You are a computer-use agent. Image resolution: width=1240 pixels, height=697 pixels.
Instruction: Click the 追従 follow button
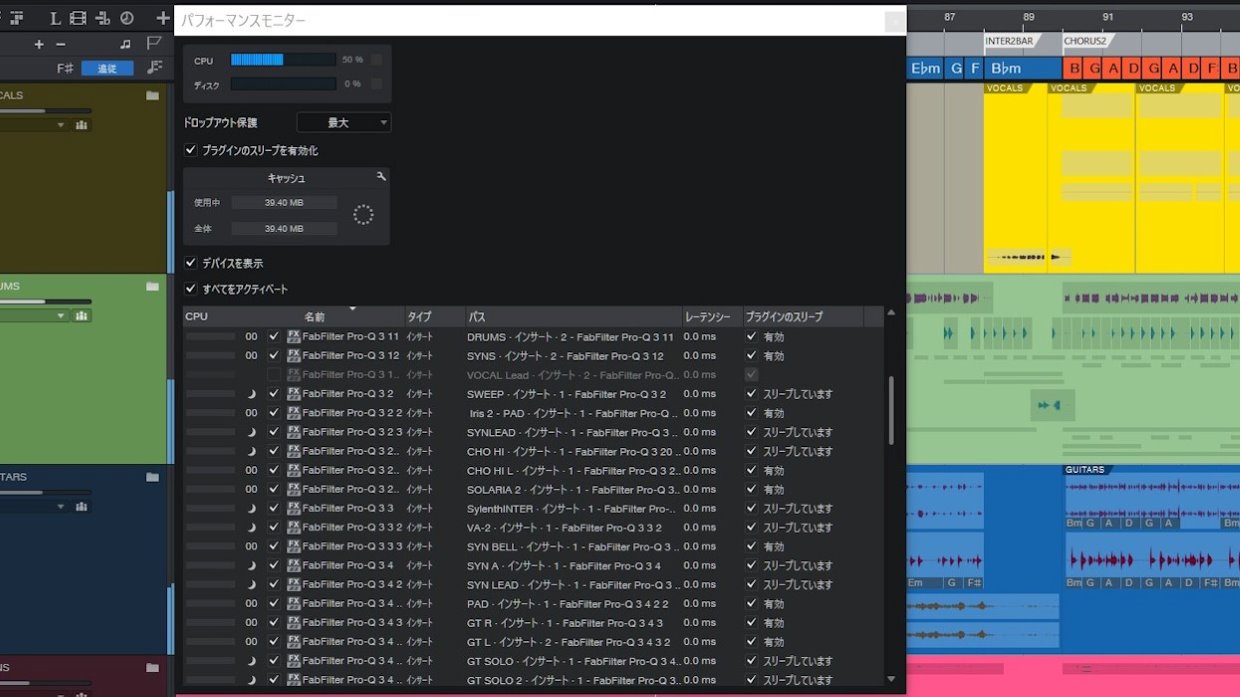pos(107,69)
